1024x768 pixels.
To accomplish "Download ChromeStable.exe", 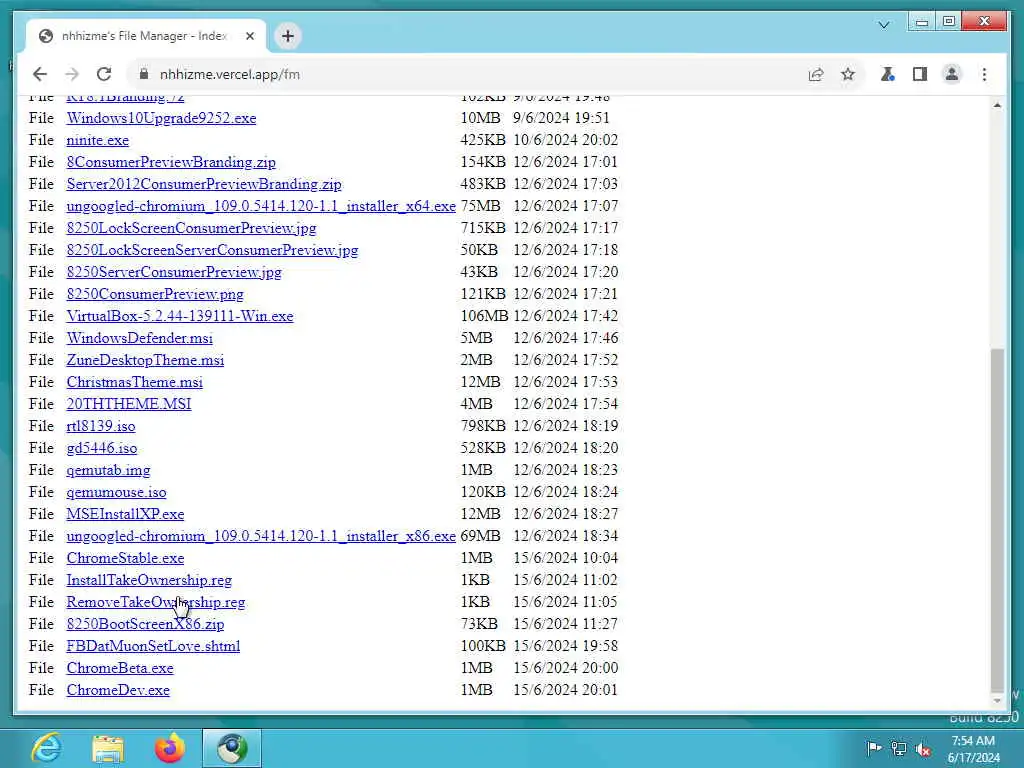I will coord(125,558).
